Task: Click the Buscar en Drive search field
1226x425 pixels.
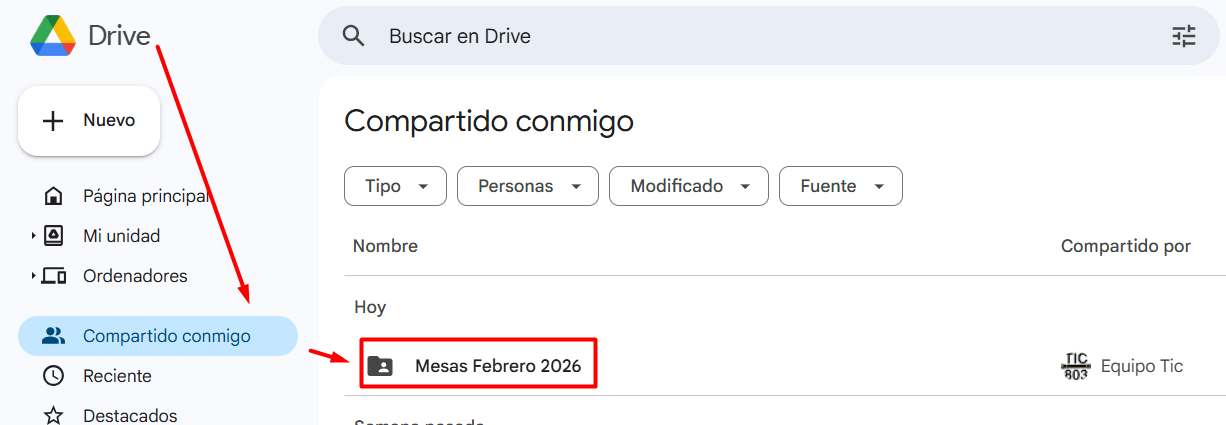Action: (x=700, y=36)
